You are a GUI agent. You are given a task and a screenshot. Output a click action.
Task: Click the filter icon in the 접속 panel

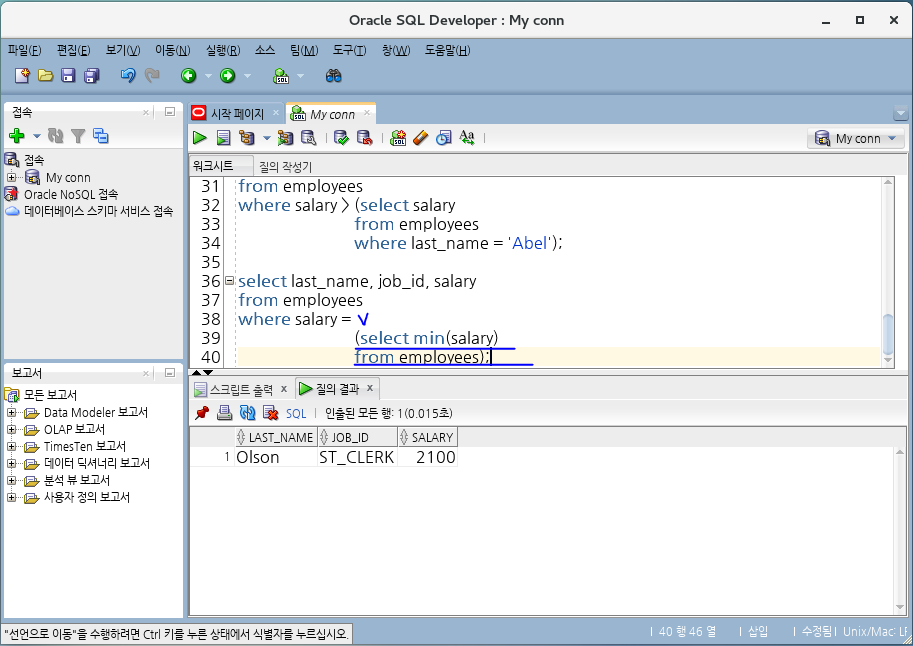pyautogui.click(x=78, y=136)
